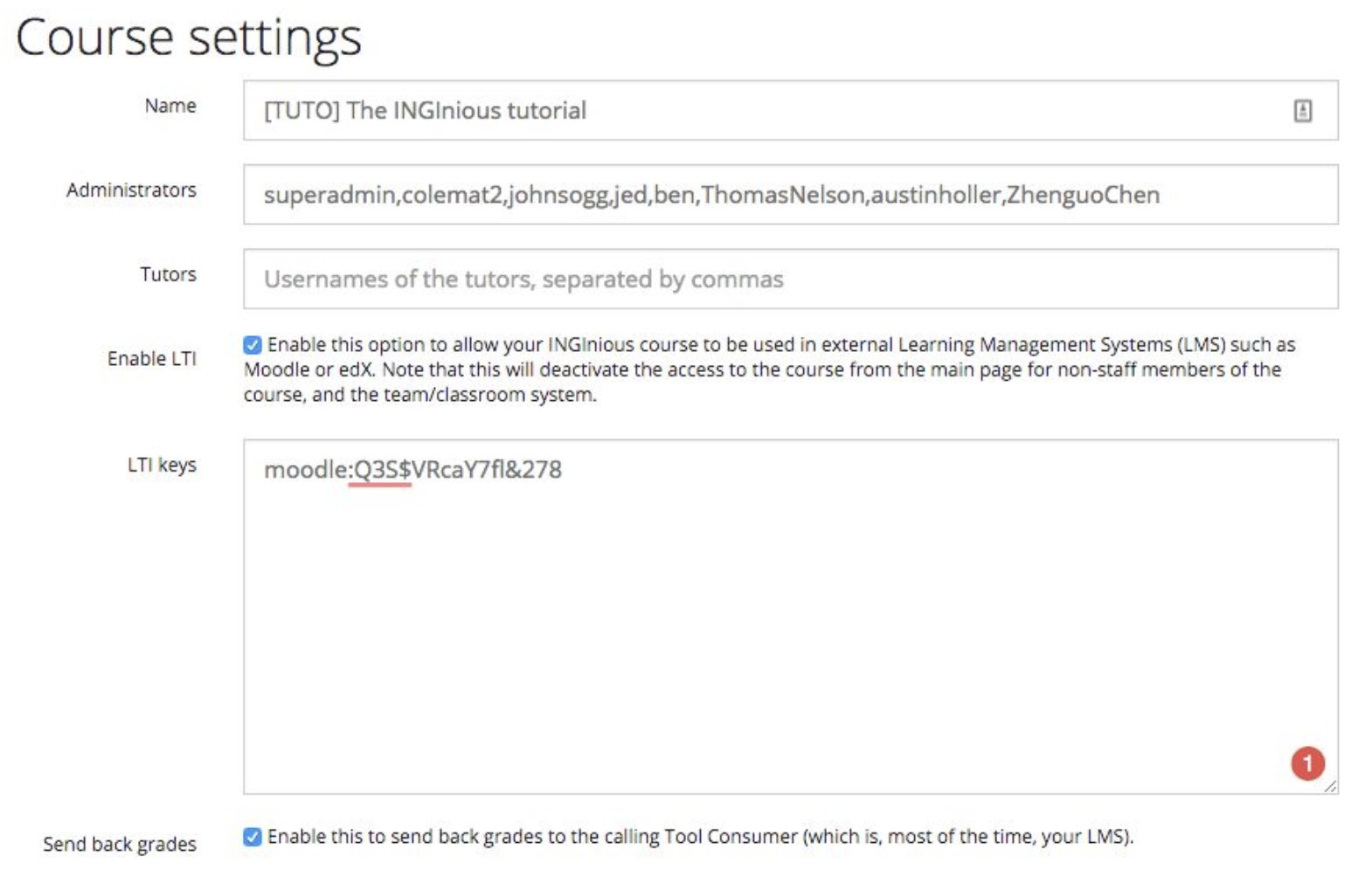
Task: Uncheck the Enable LTI checkbox
Action: tap(253, 345)
